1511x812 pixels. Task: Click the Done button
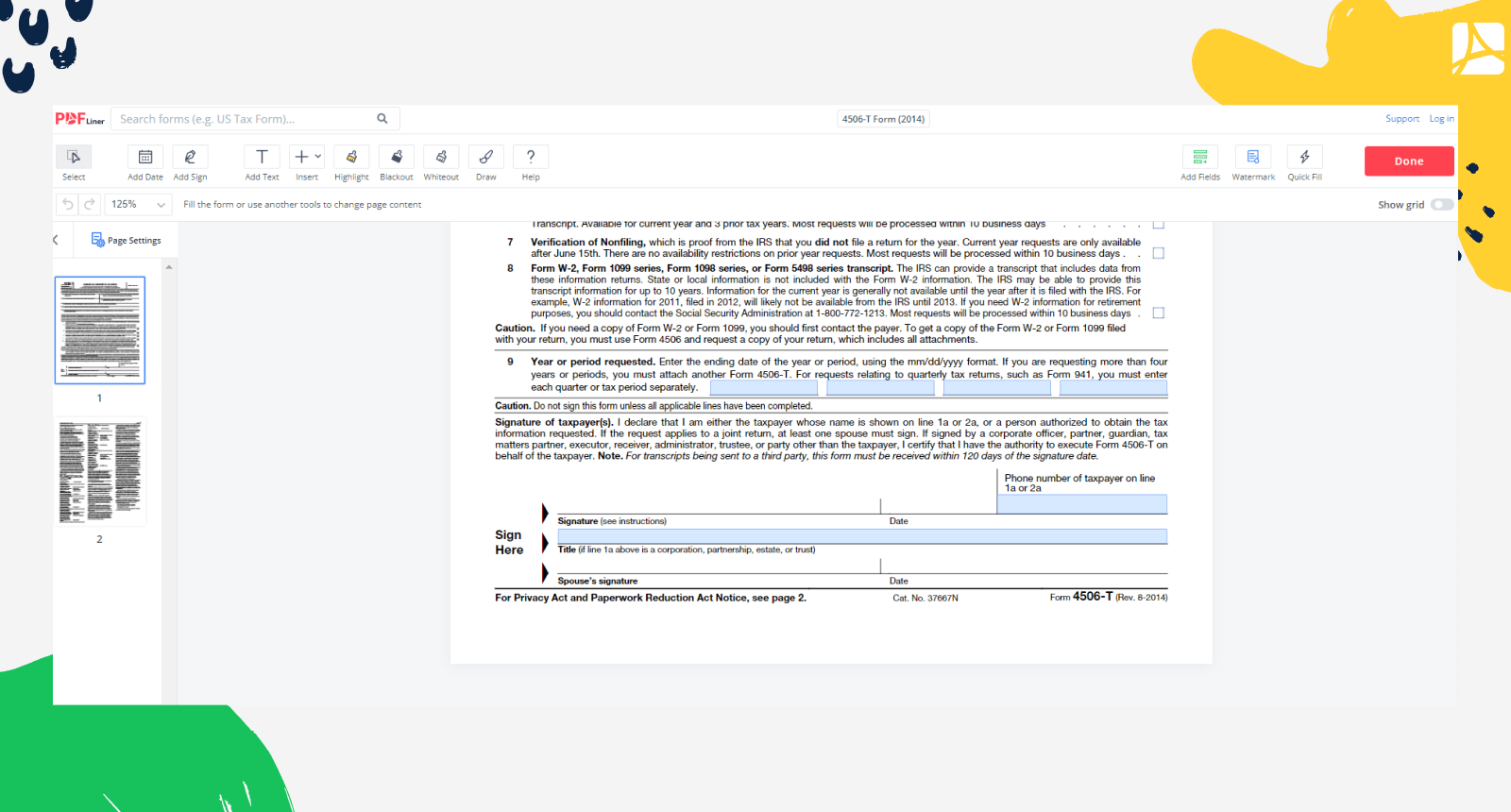pyautogui.click(x=1409, y=161)
